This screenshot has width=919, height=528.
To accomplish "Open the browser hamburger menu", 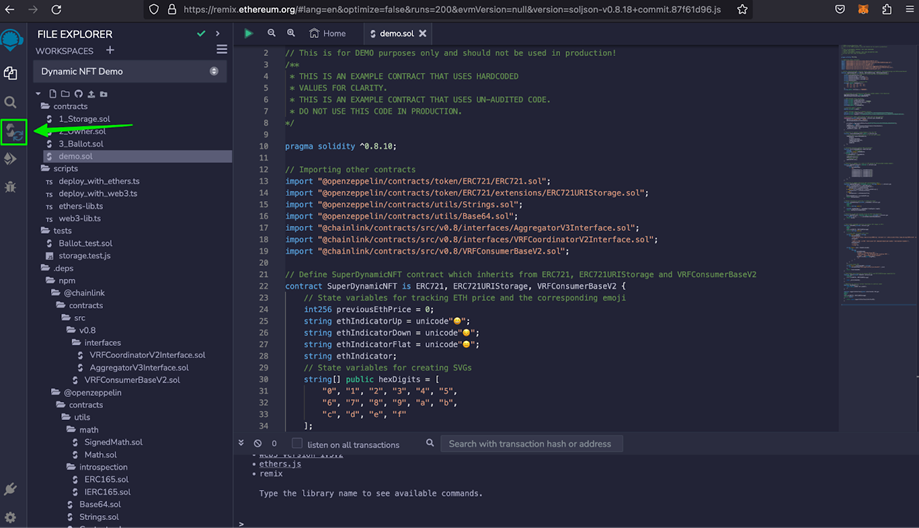I will click(910, 9).
